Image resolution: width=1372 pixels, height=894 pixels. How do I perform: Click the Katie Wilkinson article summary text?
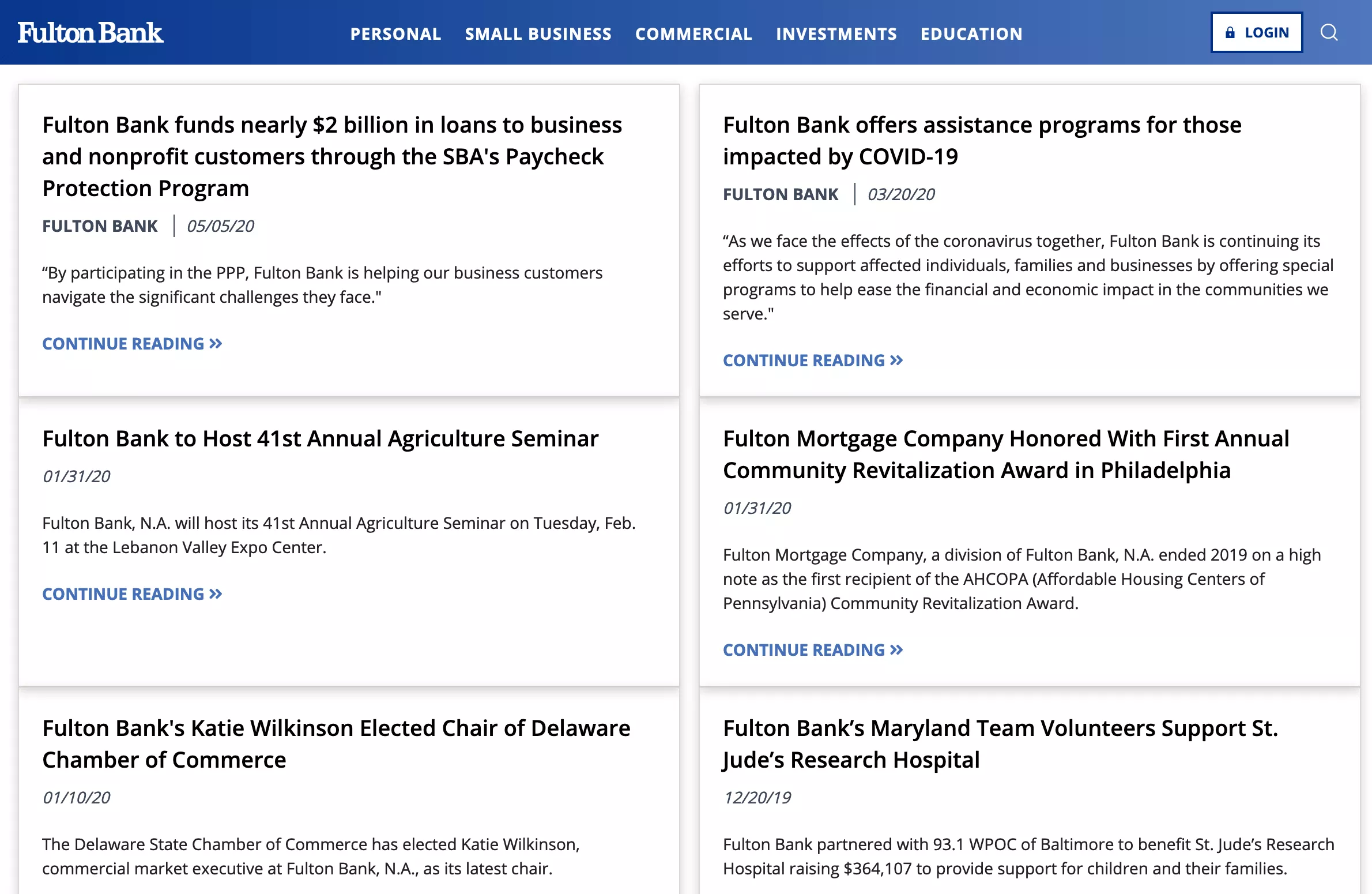(311, 857)
